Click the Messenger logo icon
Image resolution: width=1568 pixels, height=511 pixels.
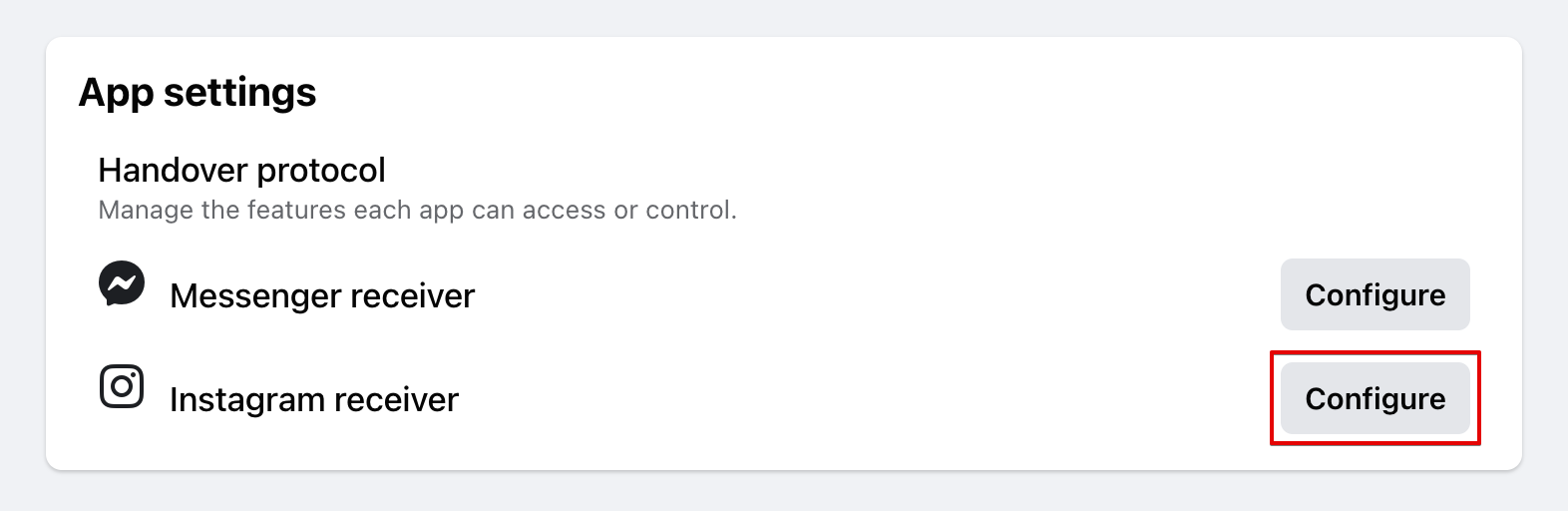(x=122, y=284)
